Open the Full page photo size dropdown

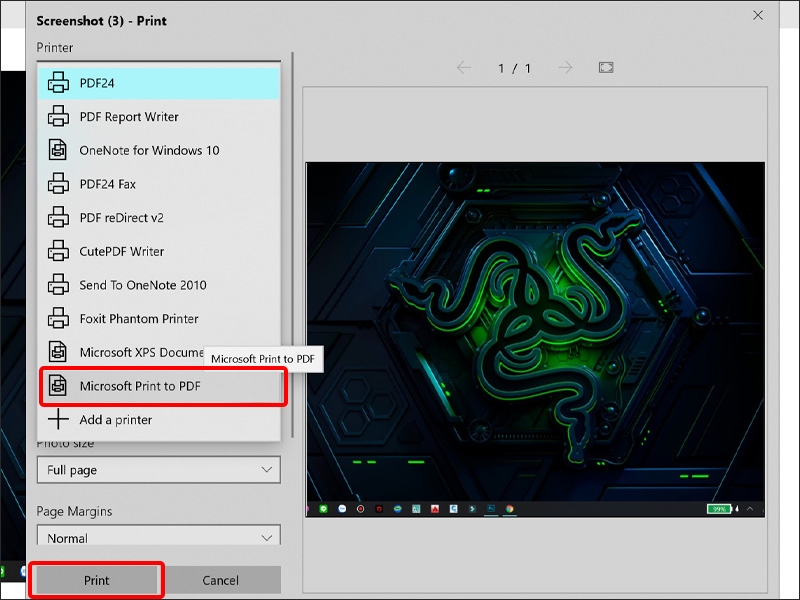click(x=159, y=470)
